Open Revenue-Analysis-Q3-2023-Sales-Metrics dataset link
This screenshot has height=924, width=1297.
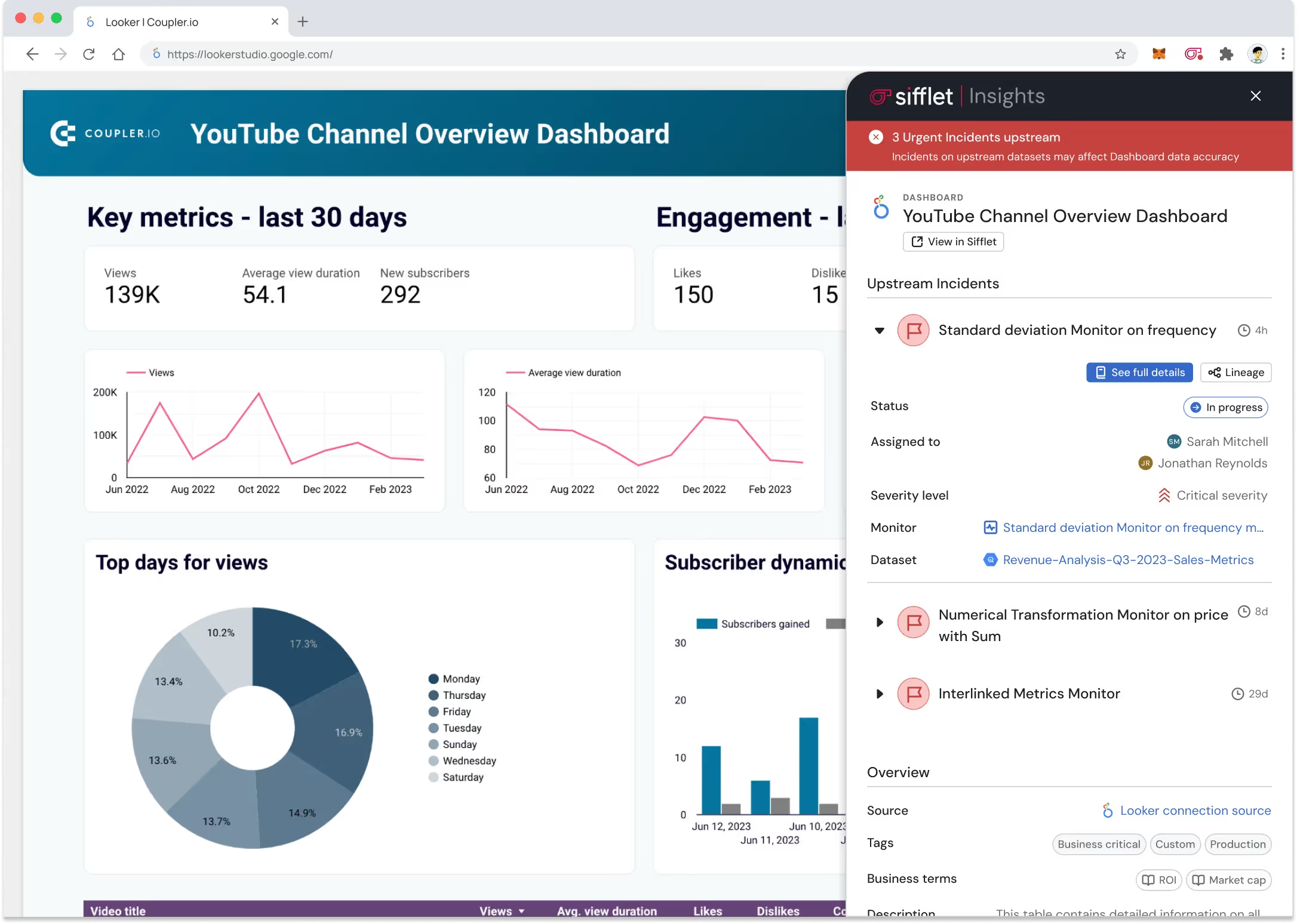coord(1127,560)
